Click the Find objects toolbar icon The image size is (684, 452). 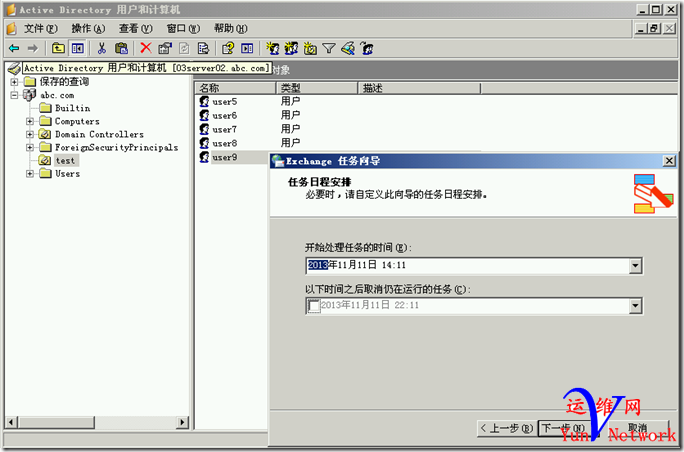coord(348,48)
